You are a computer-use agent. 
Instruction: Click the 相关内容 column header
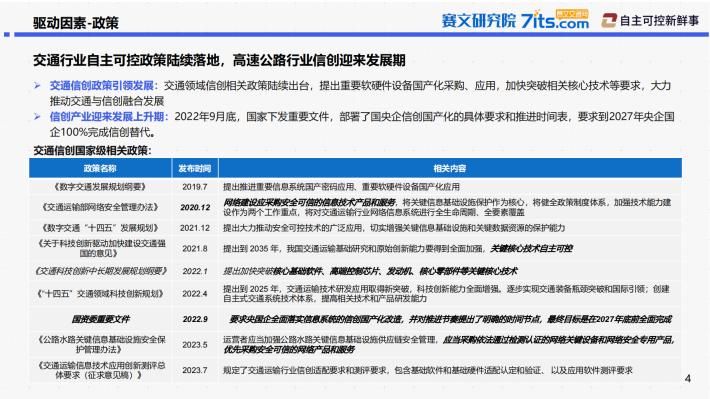tap(450, 168)
